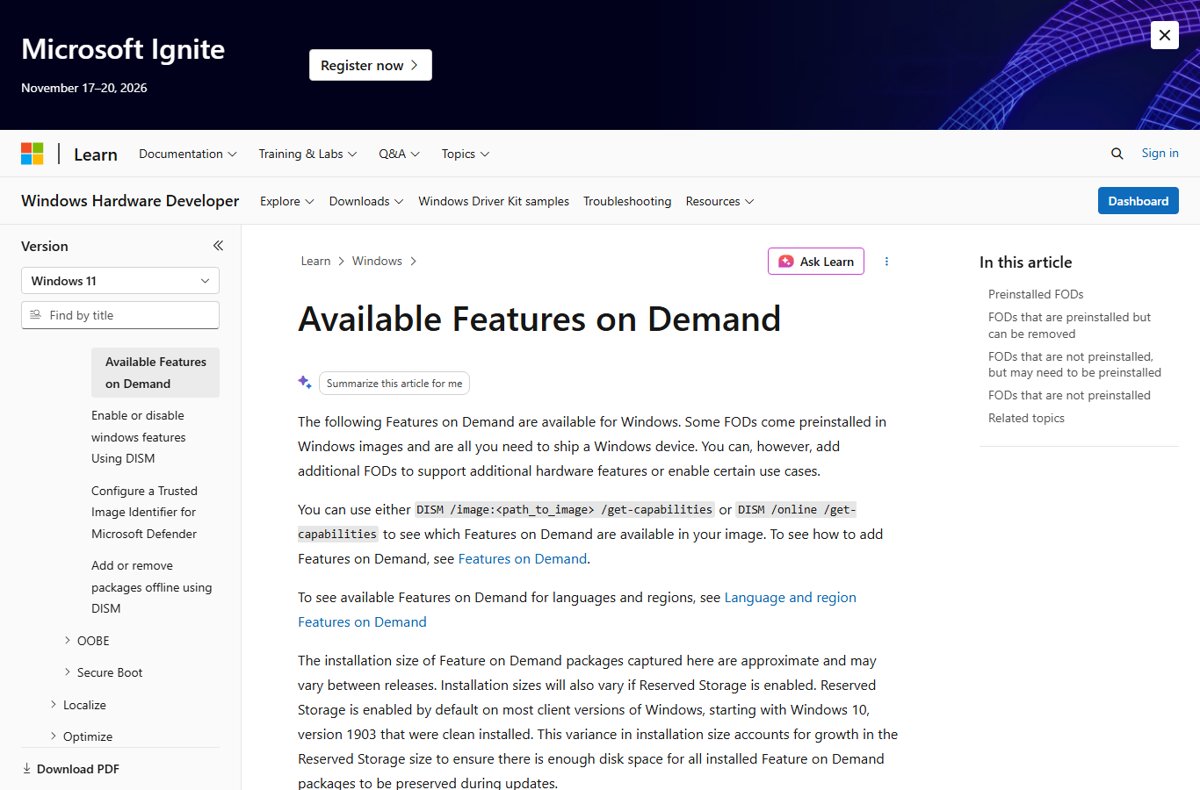Click the Learn brand link
1200x790 pixels.
tap(96, 154)
